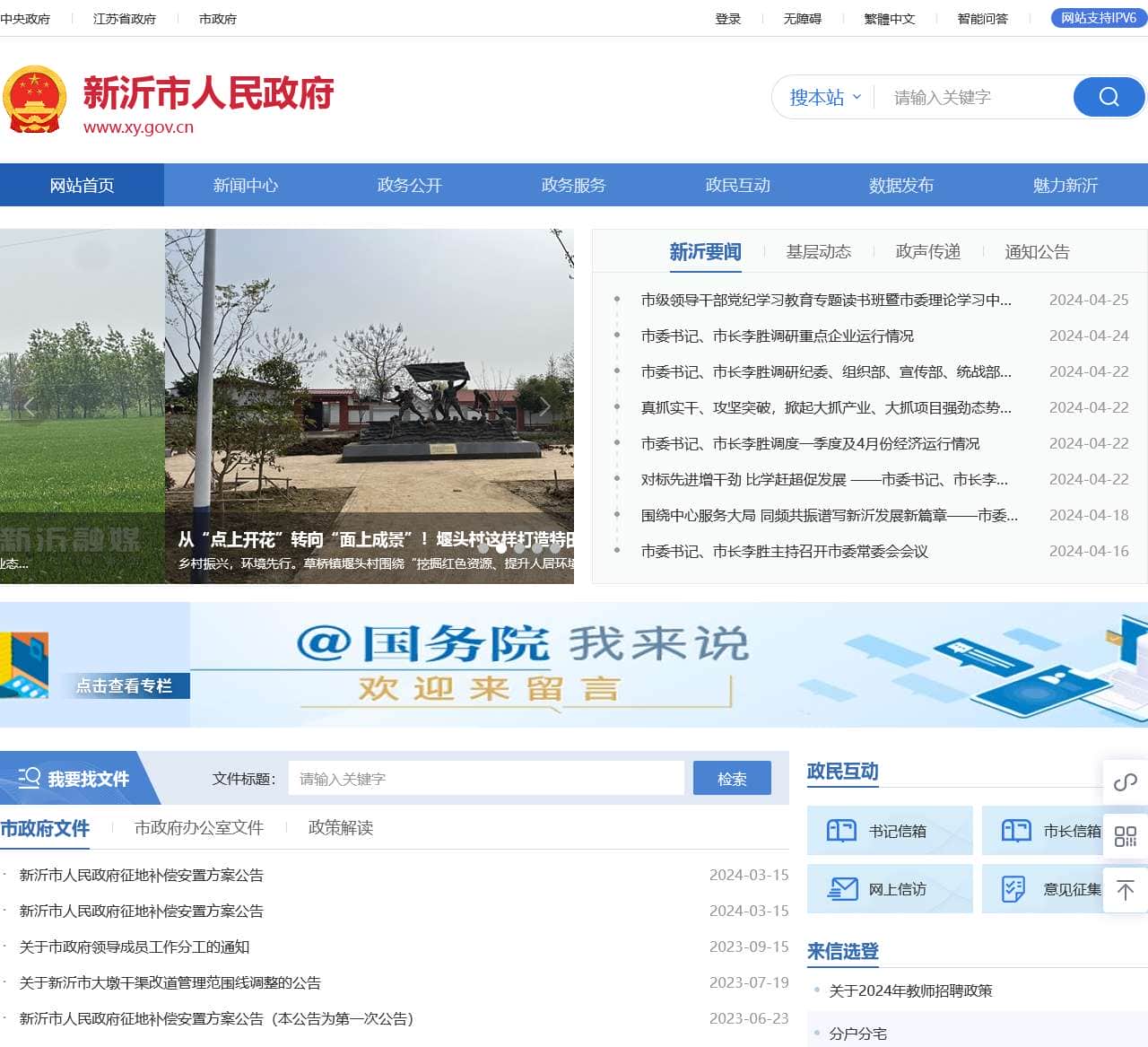Open 意见征集 checklist icon

1013,889
